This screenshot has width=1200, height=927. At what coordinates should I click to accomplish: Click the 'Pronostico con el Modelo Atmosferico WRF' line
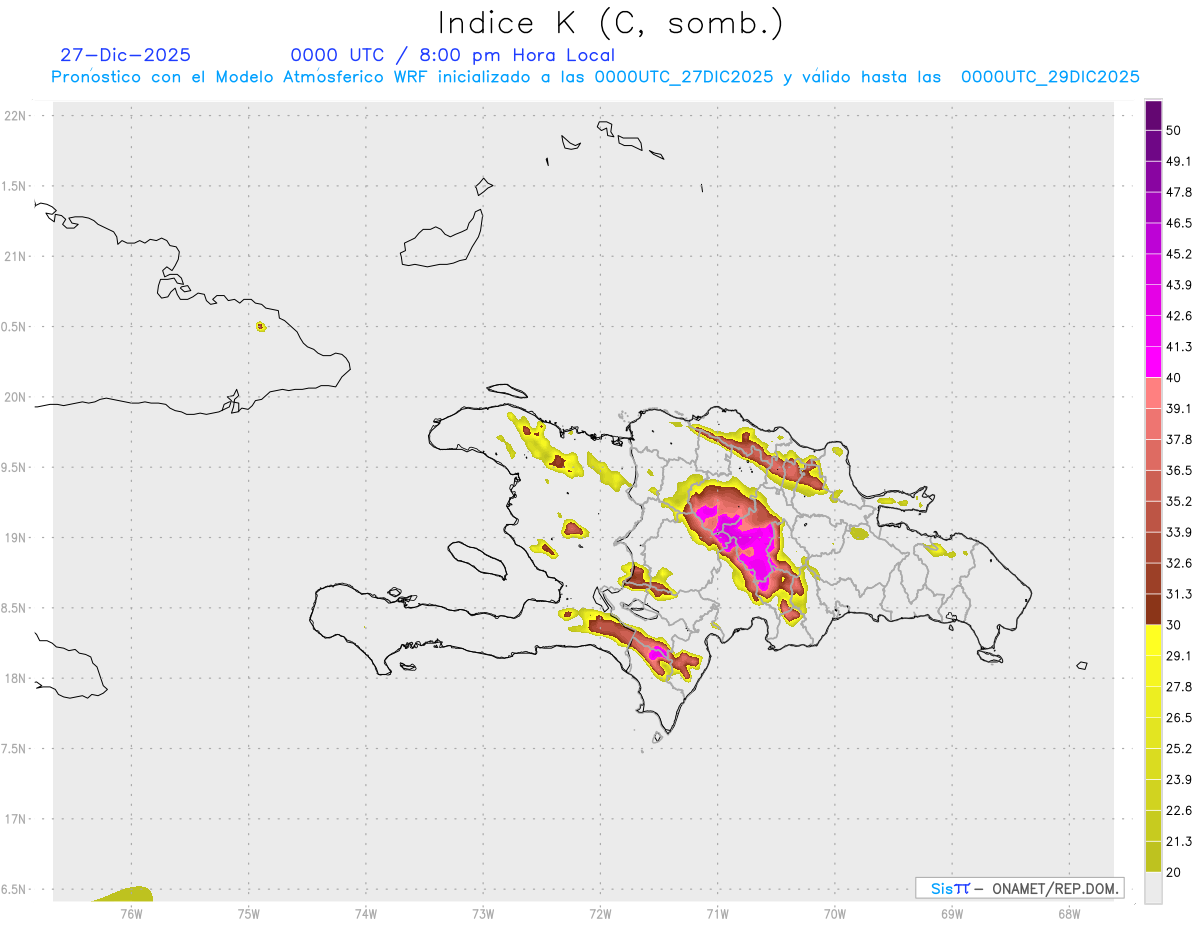[x=595, y=76]
